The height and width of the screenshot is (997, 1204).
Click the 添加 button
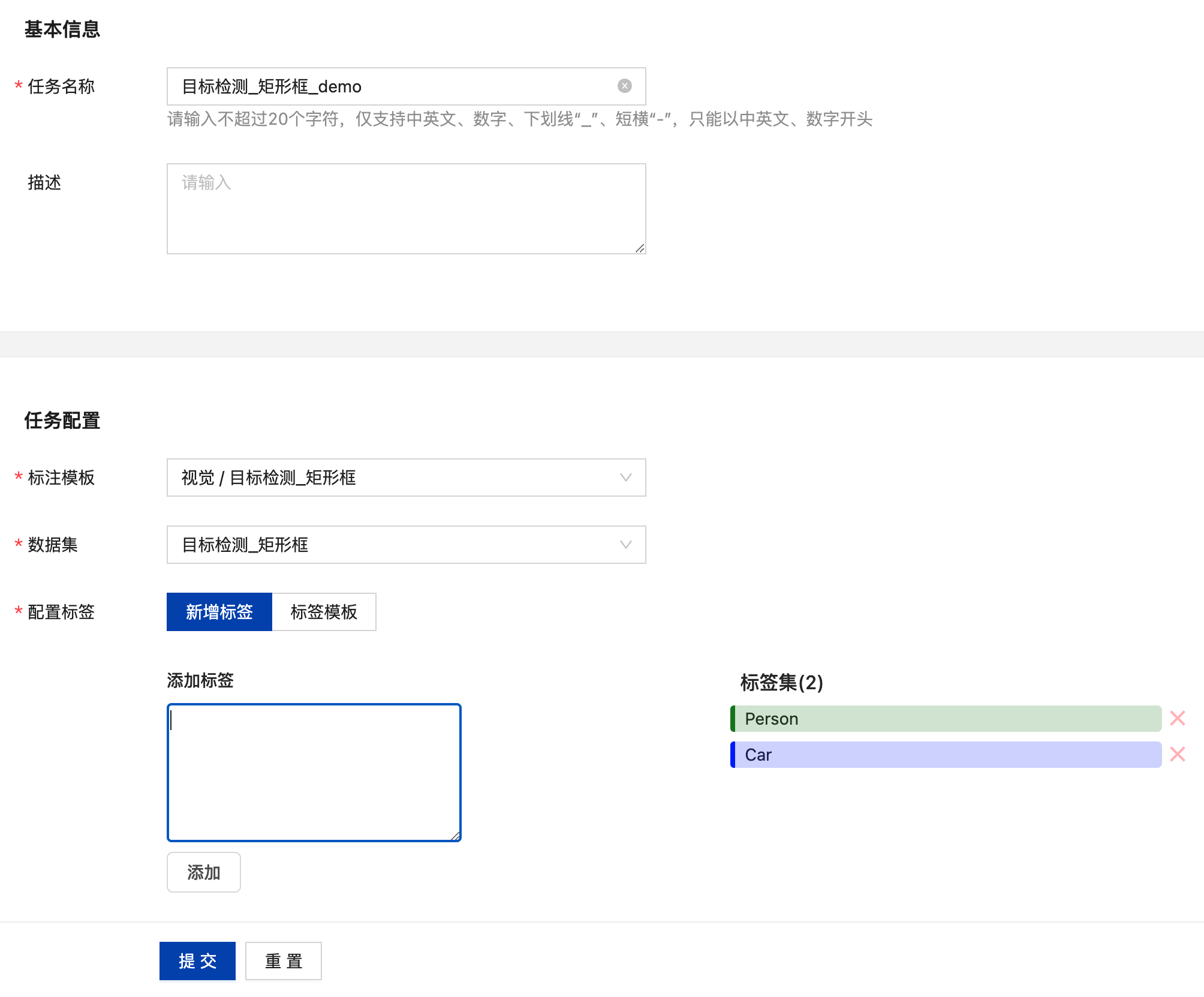204,872
